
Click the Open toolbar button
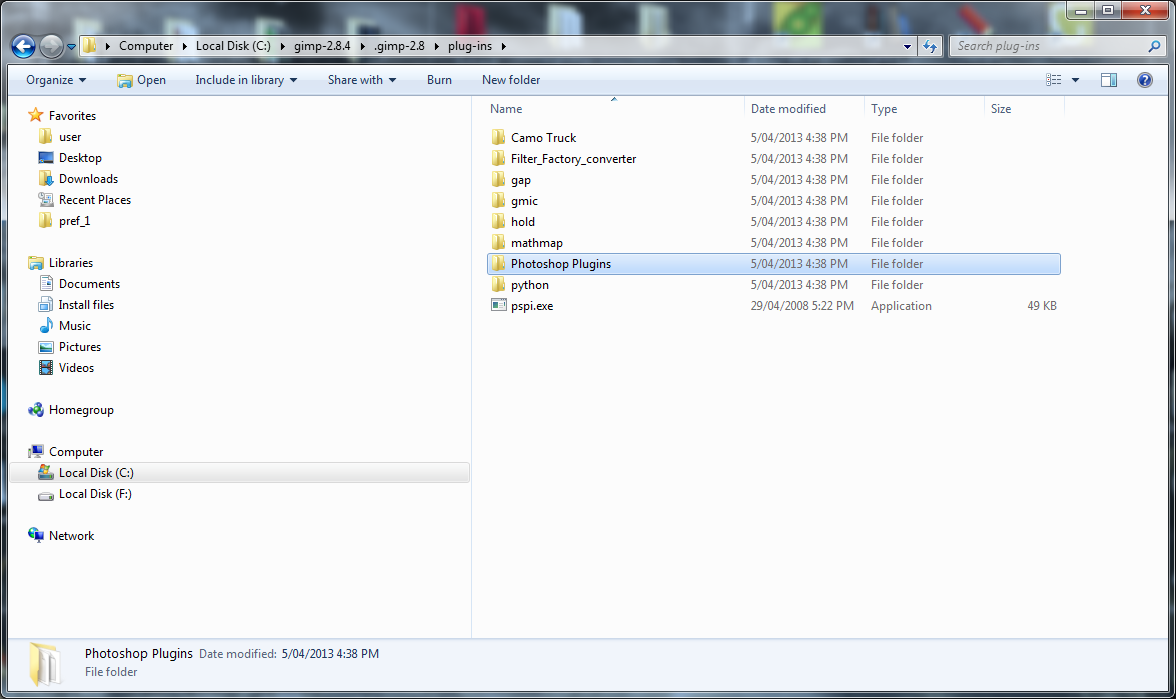coord(141,80)
